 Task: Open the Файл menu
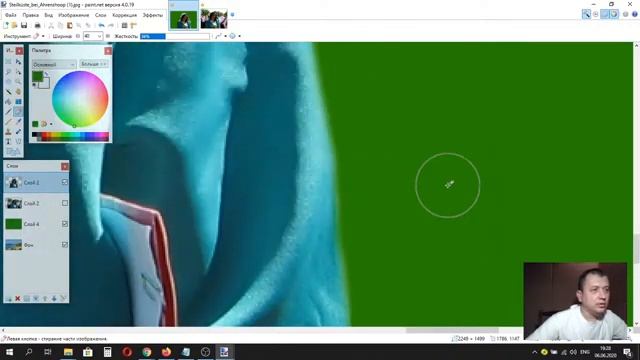pyautogui.click(x=11, y=15)
